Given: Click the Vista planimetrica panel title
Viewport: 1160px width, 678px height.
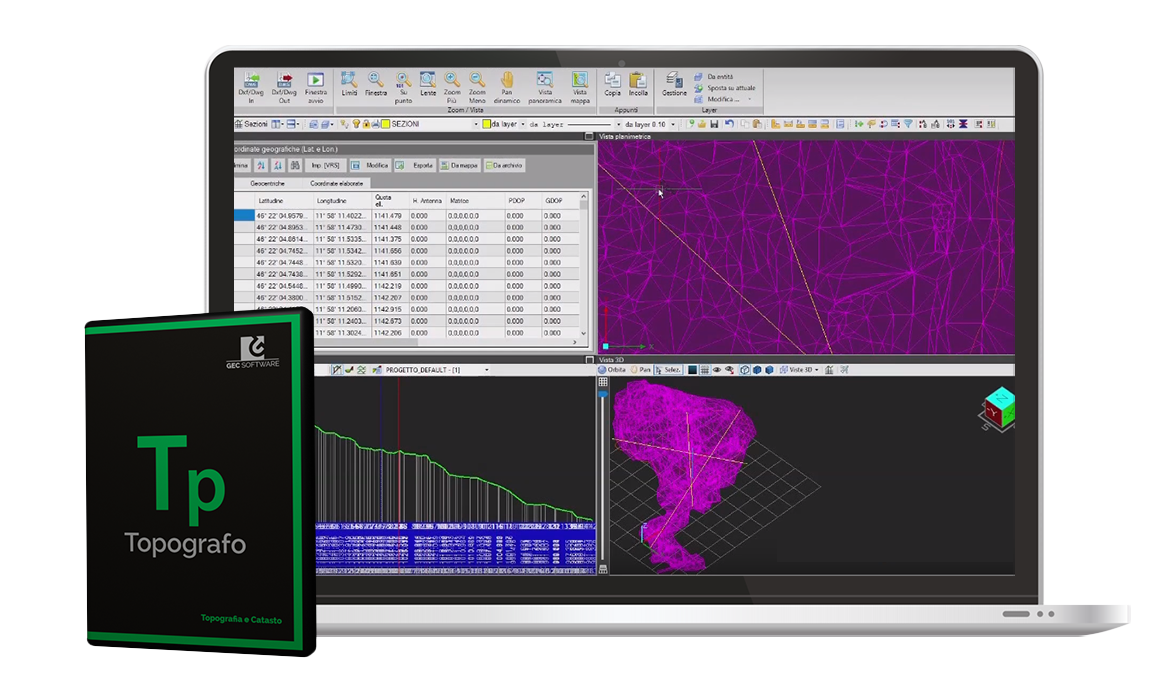Looking at the screenshot, I should (624, 136).
